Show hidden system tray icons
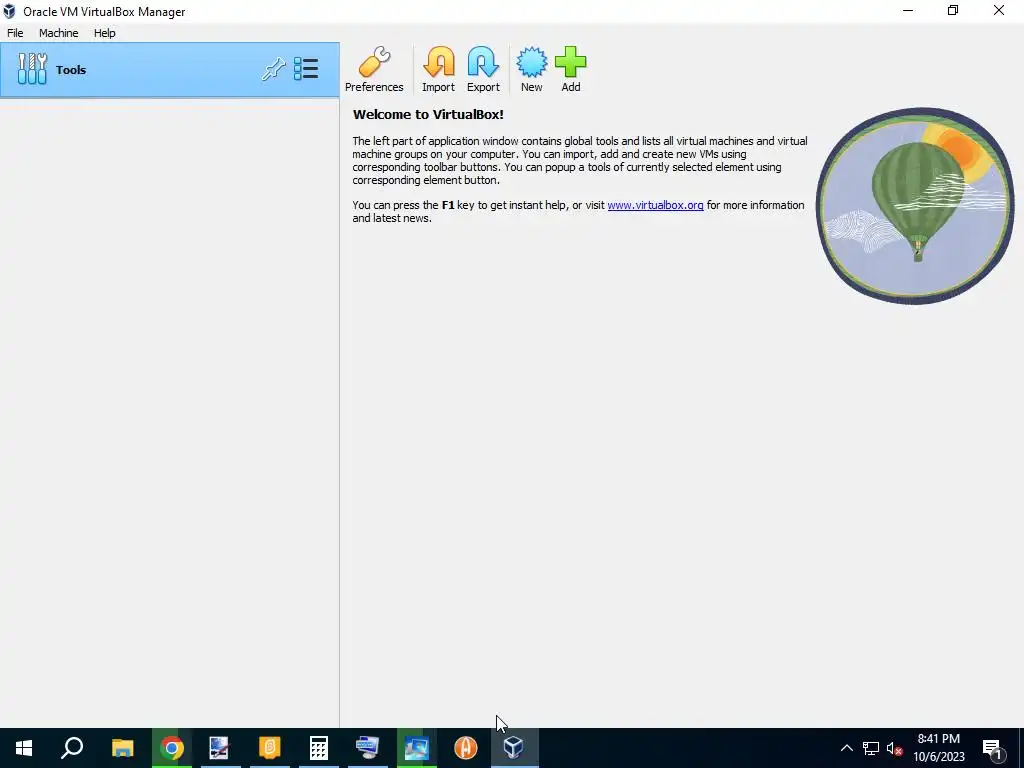Viewport: 1024px width, 768px height. click(x=846, y=748)
